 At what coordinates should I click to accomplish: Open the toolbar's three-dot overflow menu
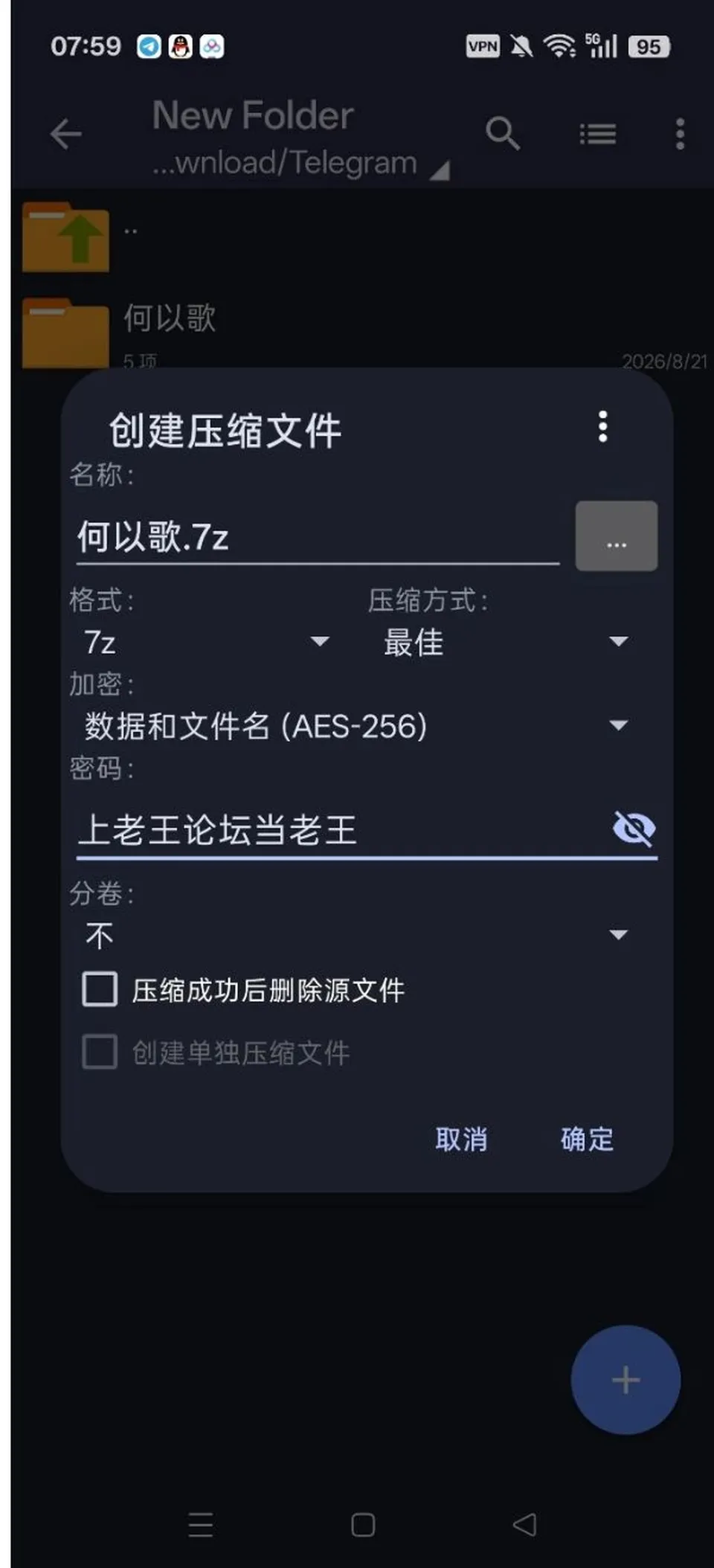point(680,134)
